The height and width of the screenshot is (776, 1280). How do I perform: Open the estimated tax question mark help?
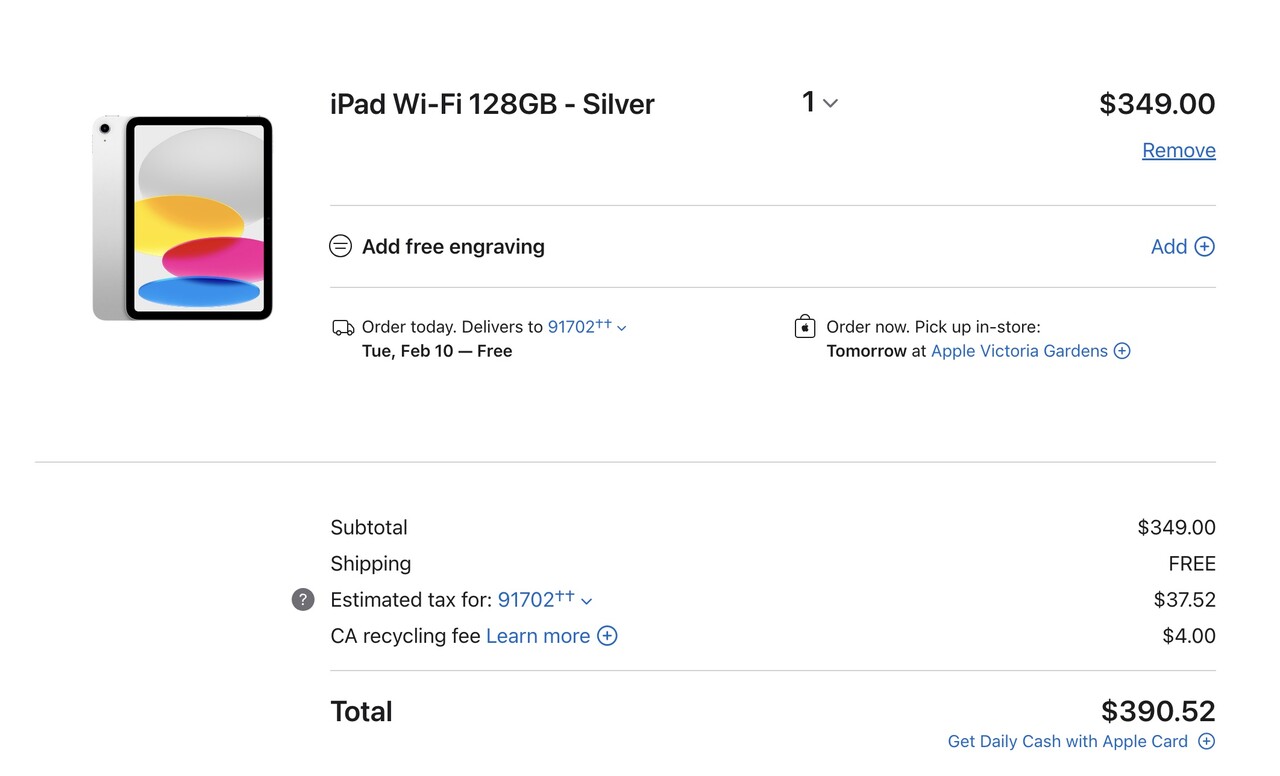click(303, 599)
